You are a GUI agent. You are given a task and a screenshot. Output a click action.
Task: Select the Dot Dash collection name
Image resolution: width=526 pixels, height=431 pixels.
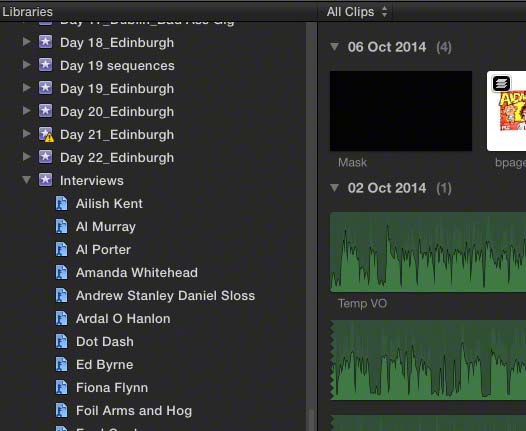click(105, 342)
